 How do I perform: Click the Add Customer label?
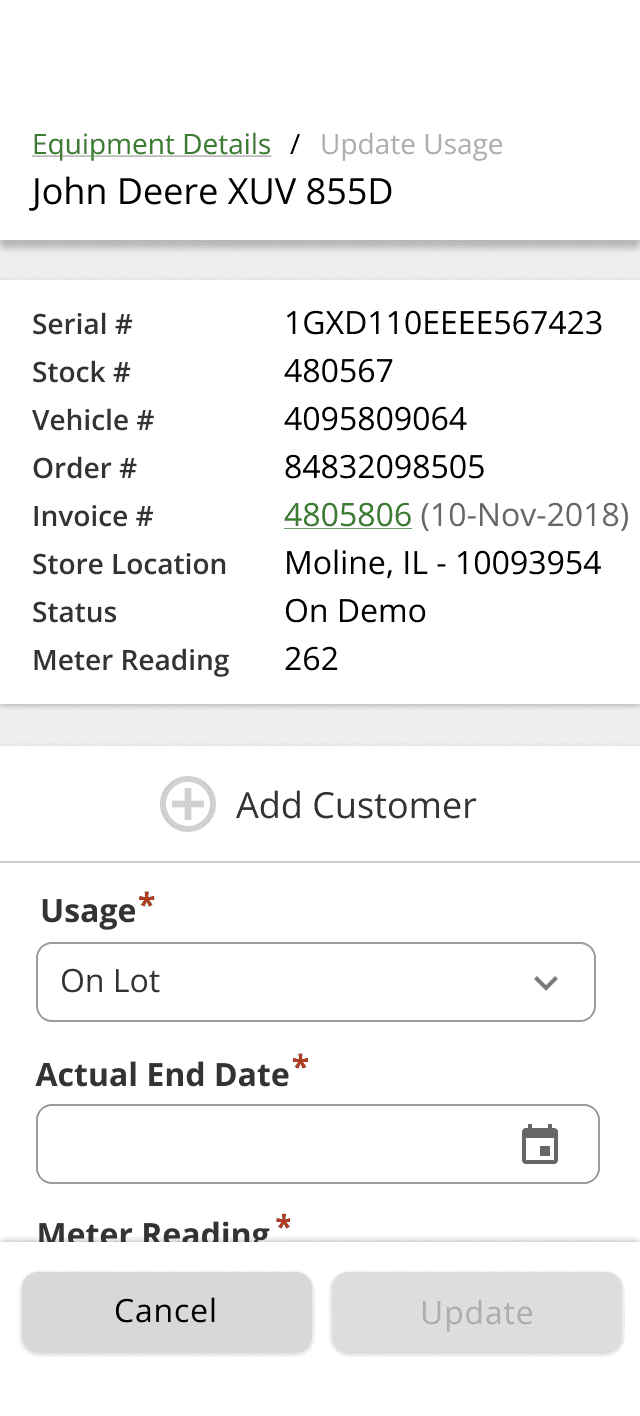356,805
